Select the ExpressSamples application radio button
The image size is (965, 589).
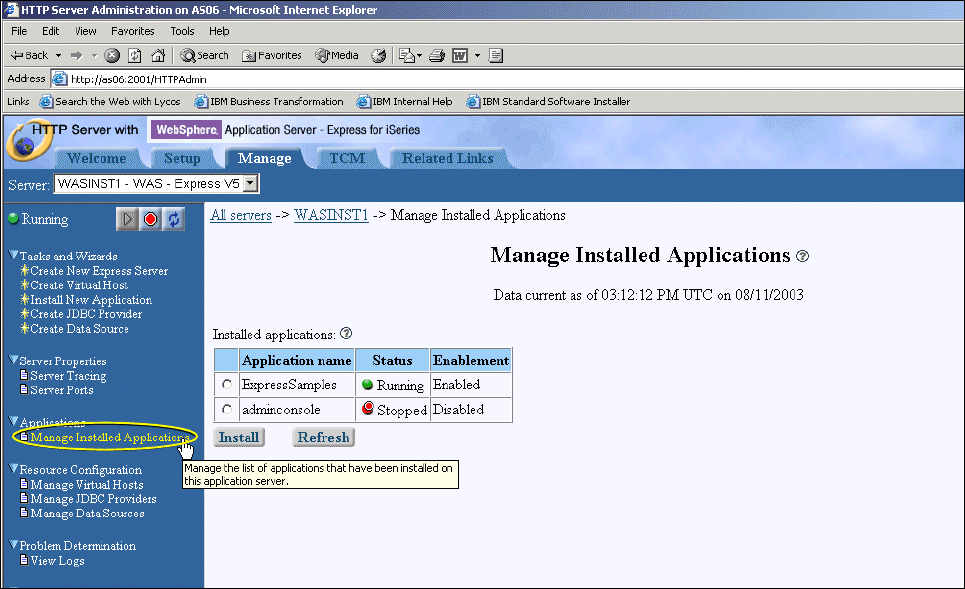pos(226,384)
